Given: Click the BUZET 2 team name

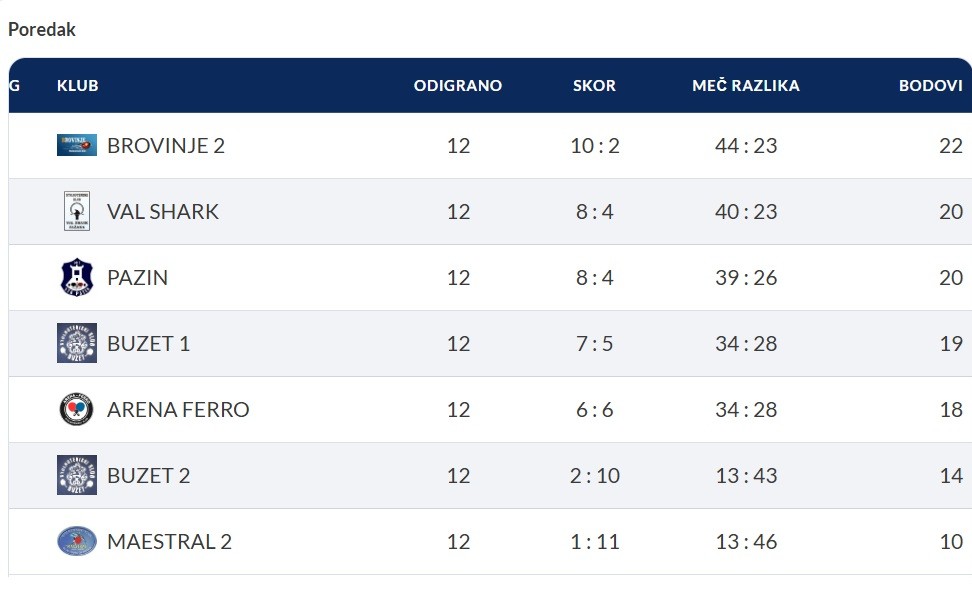Looking at the screenshot, I should [148, 476].
